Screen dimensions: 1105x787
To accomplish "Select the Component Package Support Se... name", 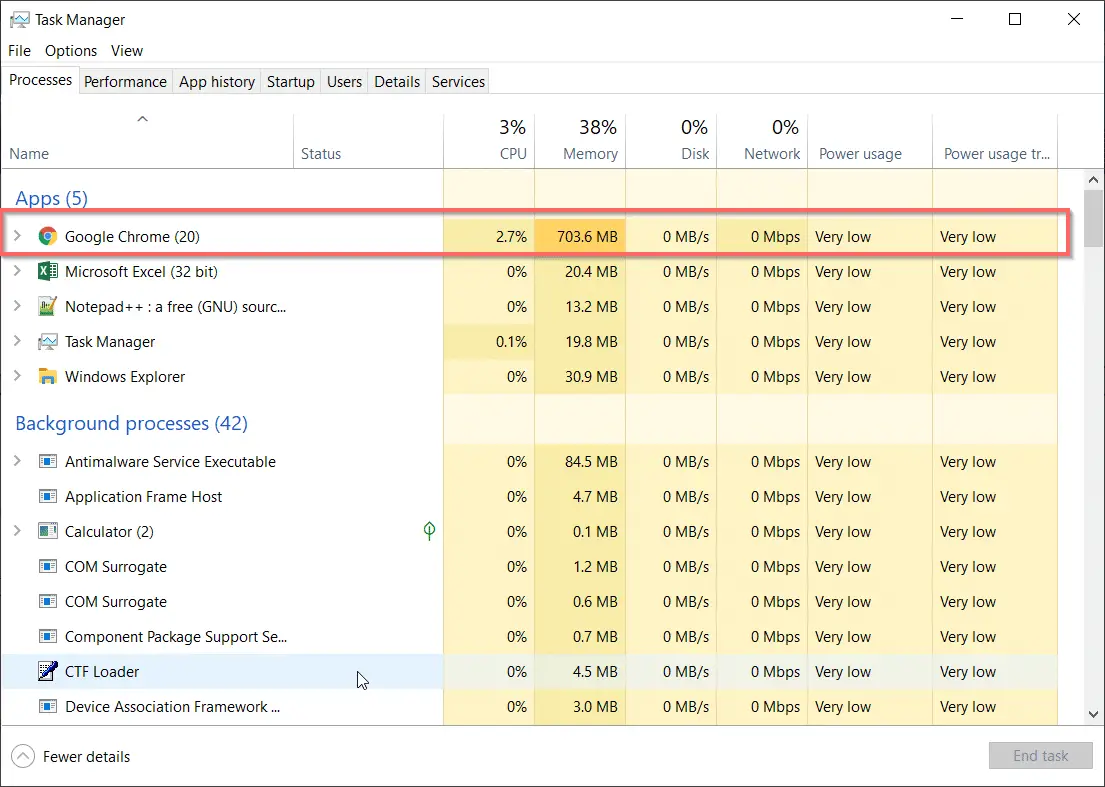I will [x=175, y=637].
